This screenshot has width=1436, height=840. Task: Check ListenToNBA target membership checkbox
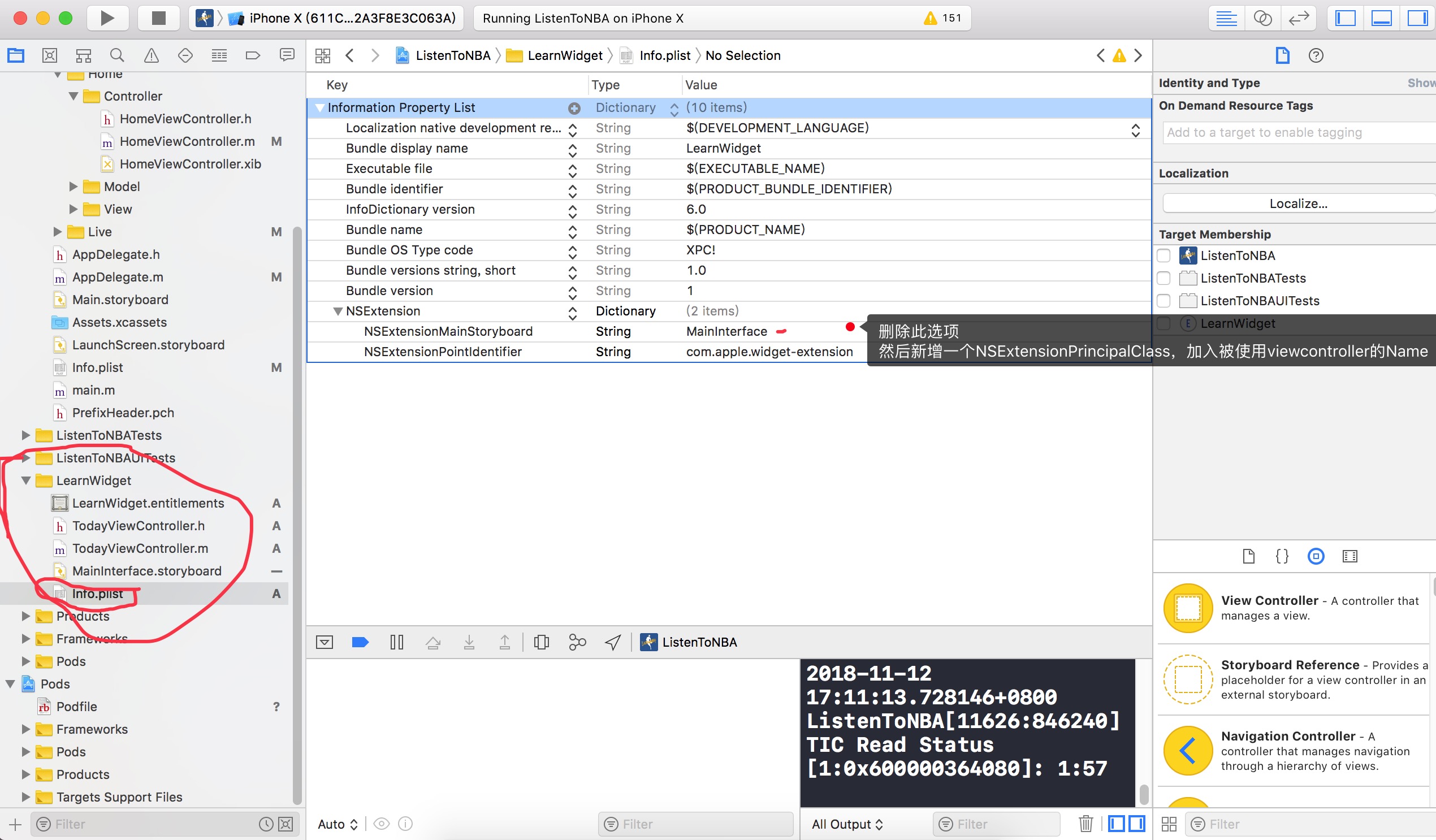tap(1163, 256)
